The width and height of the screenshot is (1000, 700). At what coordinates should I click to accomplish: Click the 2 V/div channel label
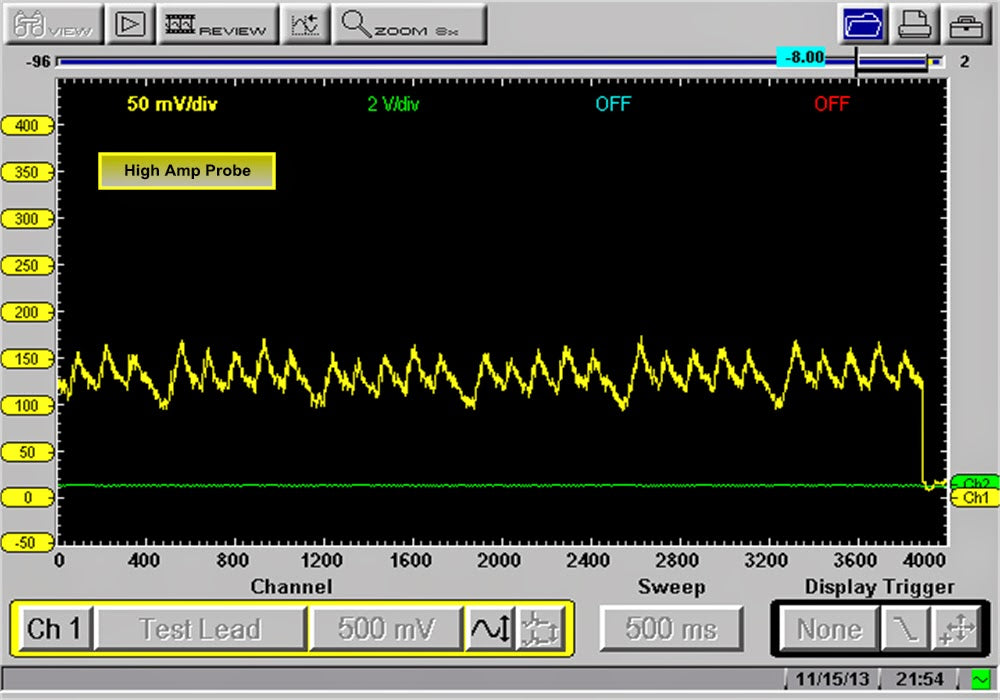393,104
